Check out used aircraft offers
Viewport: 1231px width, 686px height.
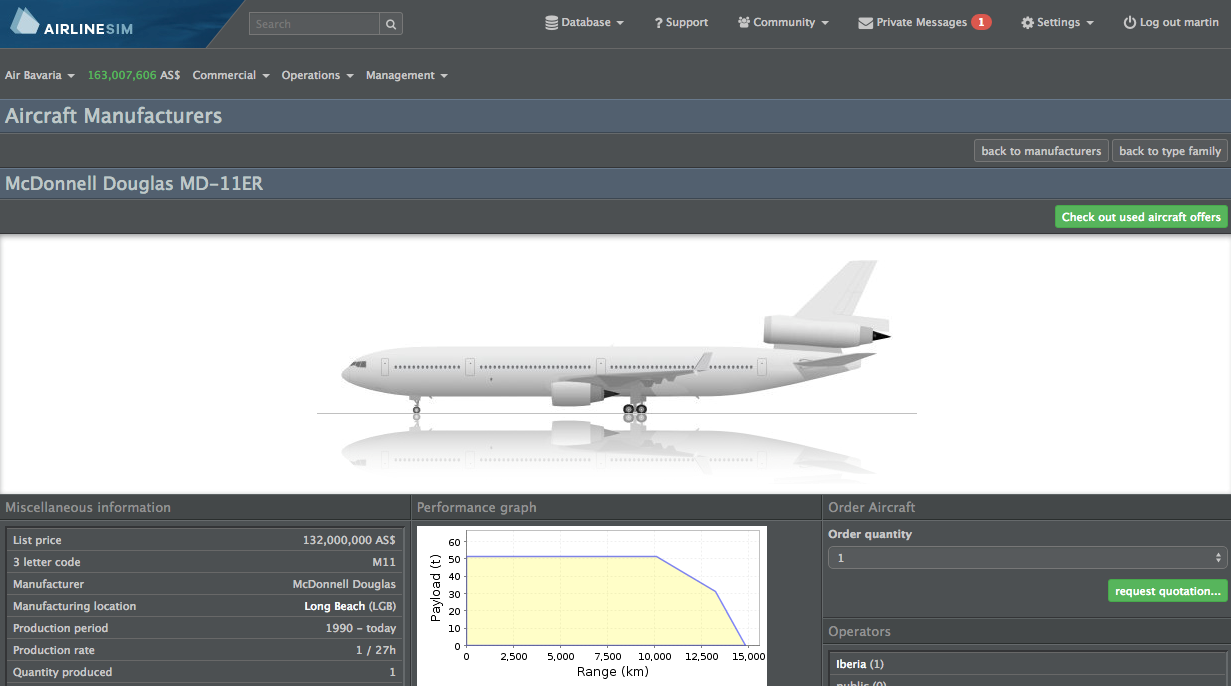(1140, 216)
